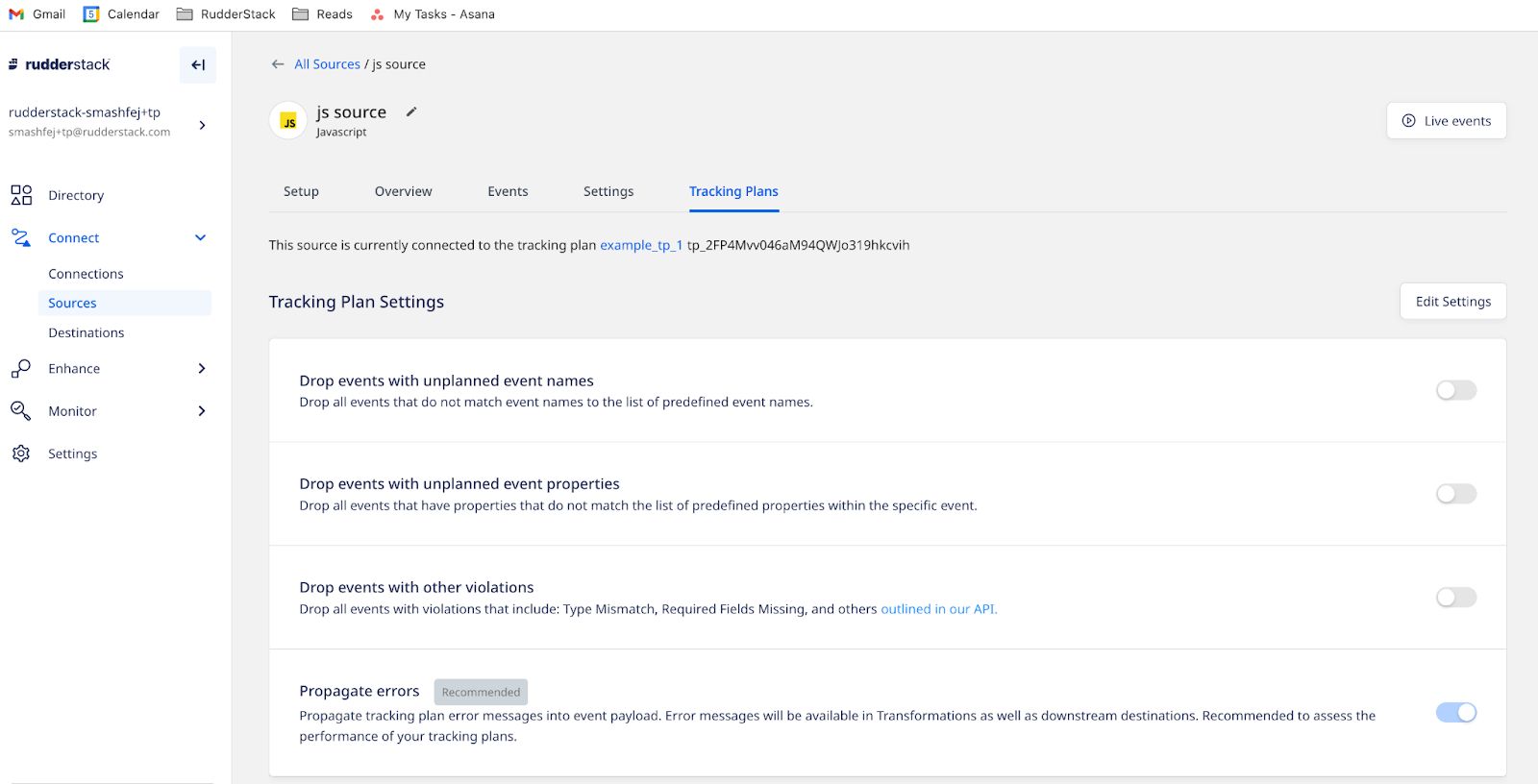Collapse the Connect menu chevron
1538x784 pixels.
pos(201,237)
